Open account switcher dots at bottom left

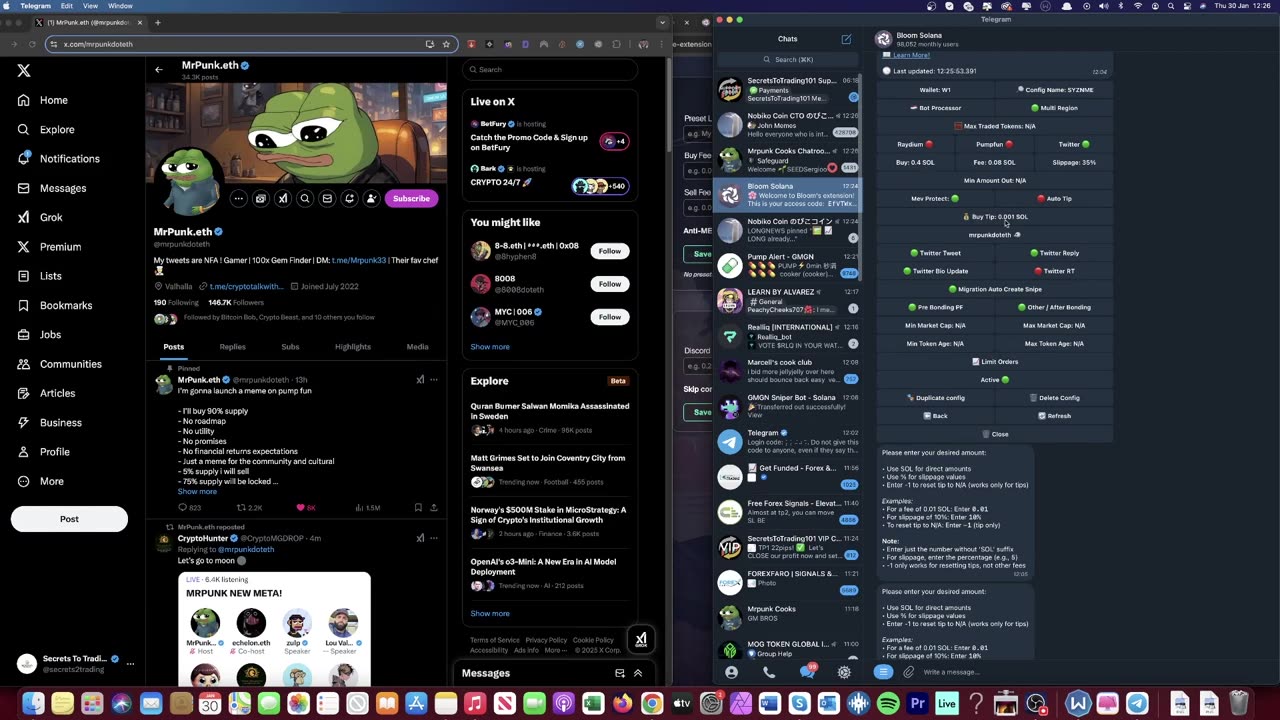130,664
